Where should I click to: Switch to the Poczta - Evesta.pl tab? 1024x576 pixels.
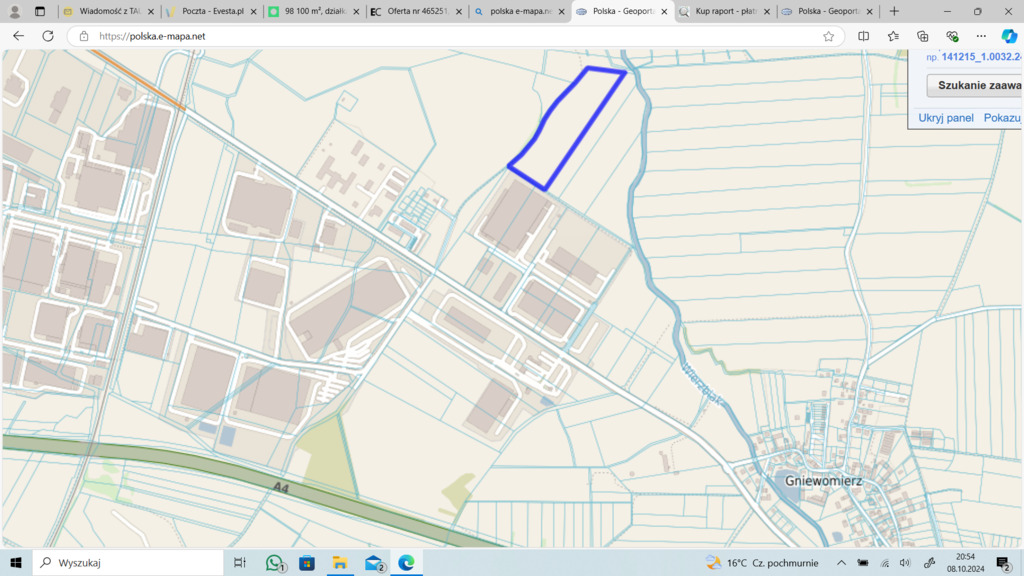211,12
